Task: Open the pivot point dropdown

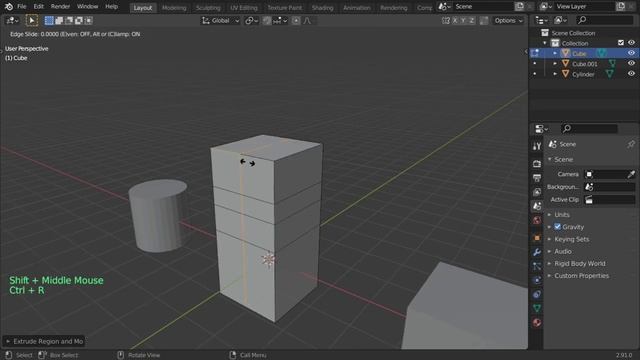Action: pyautogui.click(x=251, y=20)
